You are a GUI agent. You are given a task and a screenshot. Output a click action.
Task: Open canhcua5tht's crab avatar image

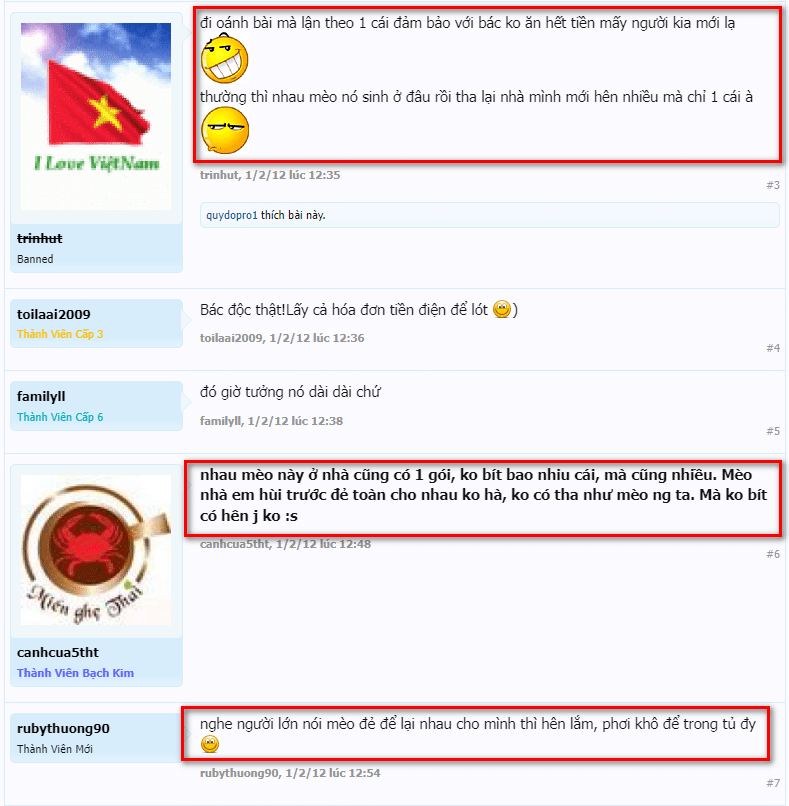click(x=96, y=550)
